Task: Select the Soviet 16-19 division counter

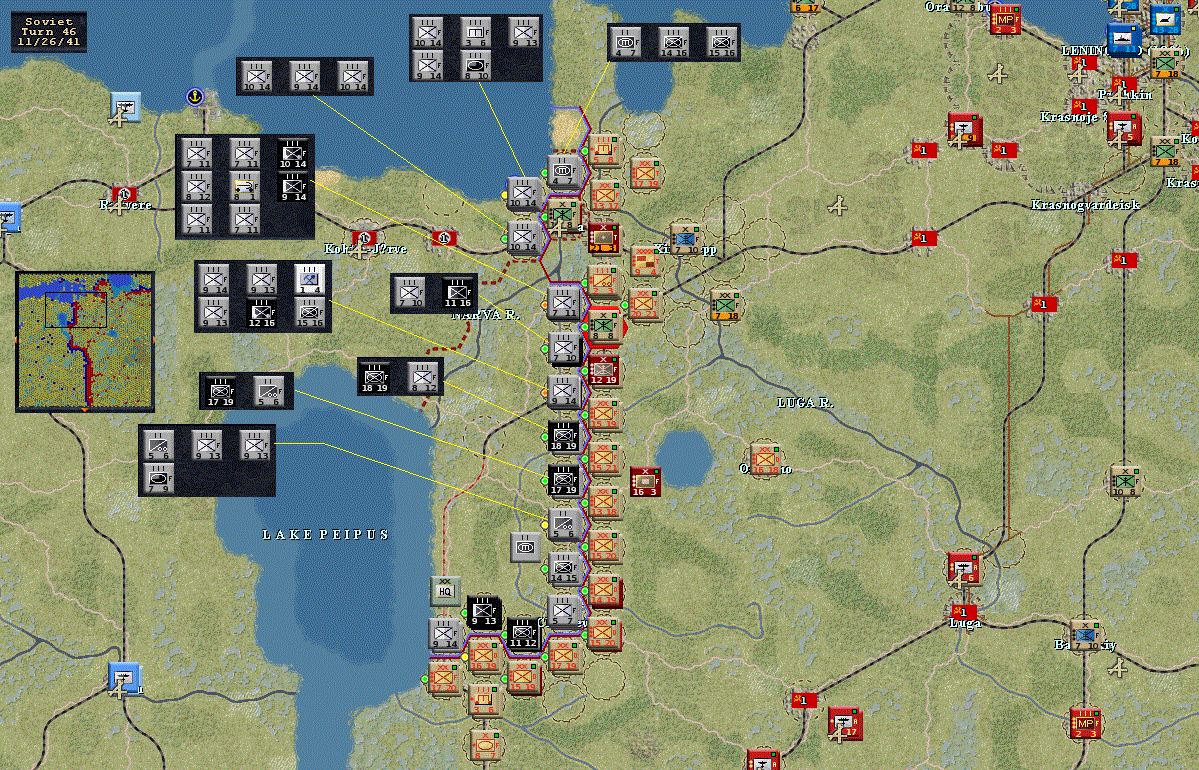Action: coord(483,656)
